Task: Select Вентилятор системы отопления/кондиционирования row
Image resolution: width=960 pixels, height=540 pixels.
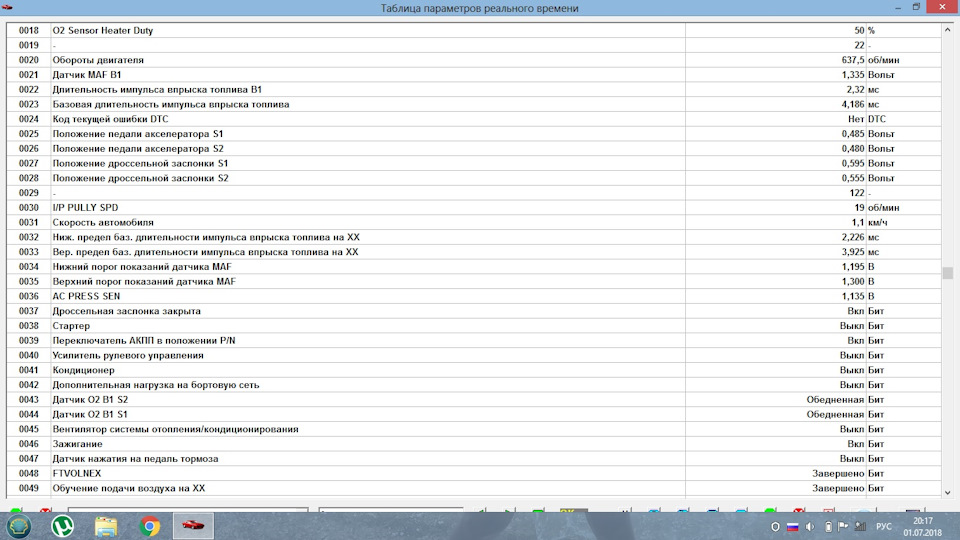Action: pos(474,429)
